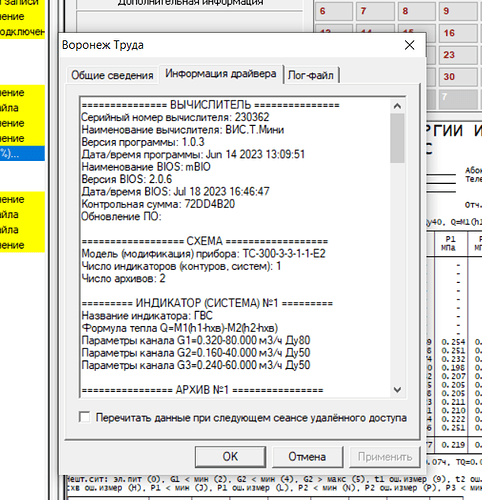The image size is (482, 500).
Task: Enable the Перечитать данные при следующем сеансе checkbox
Action: click(x=84, y=417)
